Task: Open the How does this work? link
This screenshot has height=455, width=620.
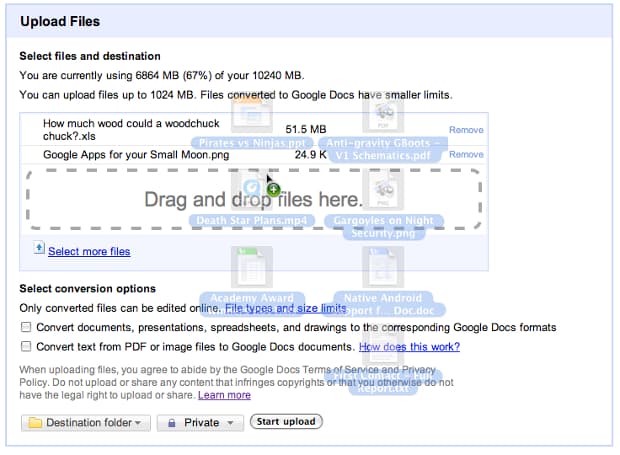Action: pyautogui.click(x=409, y=347)
